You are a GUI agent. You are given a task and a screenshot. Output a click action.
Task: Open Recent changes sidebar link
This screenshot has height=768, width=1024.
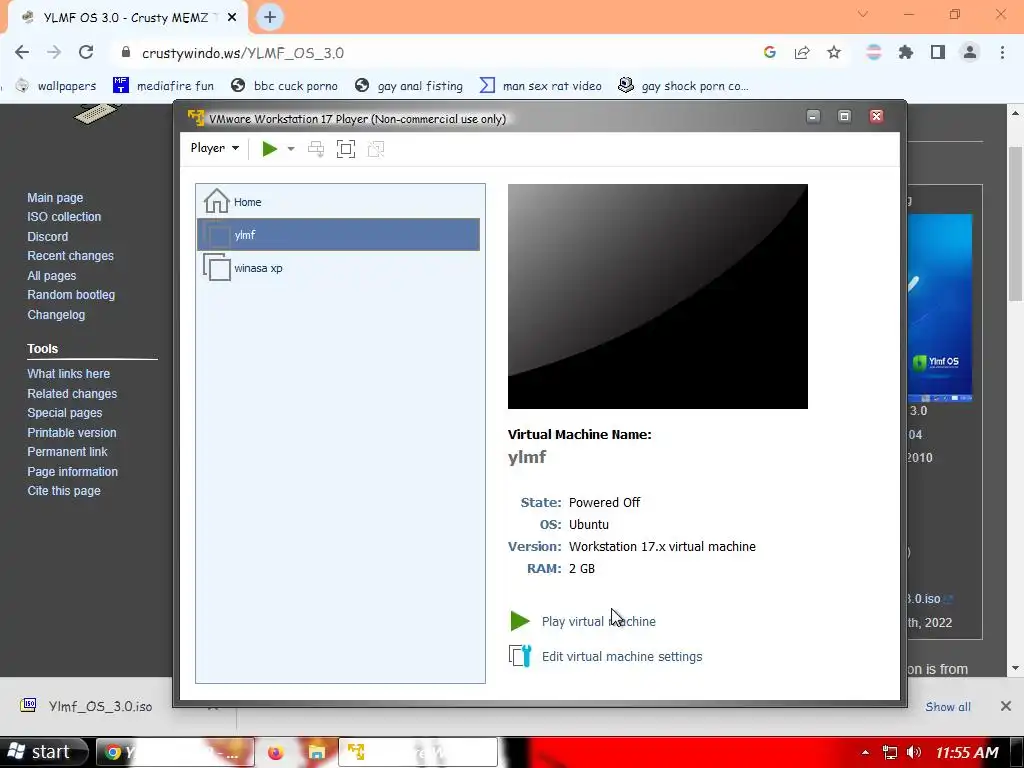pyautogui.click(x=70, y=256)
